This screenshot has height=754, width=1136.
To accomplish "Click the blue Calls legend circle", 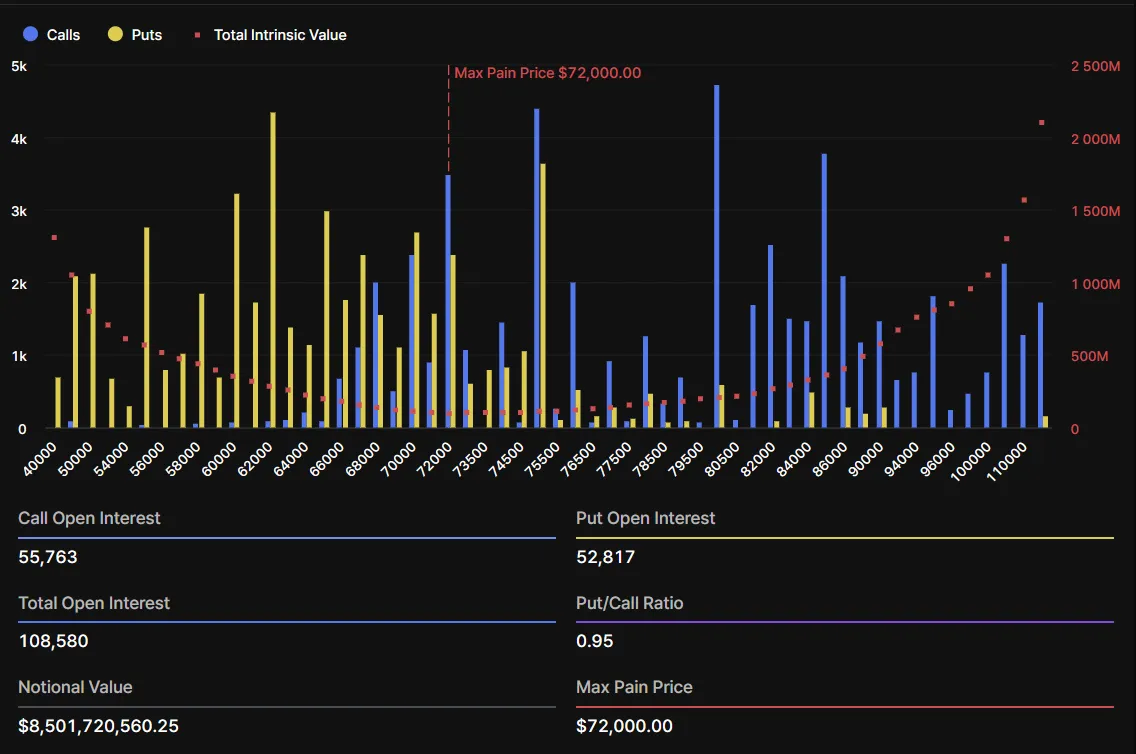I will tap(30, 35).
